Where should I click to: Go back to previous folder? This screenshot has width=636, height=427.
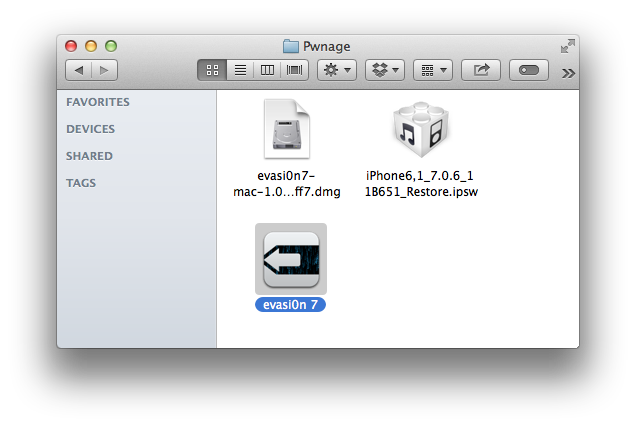coord(79,70)
